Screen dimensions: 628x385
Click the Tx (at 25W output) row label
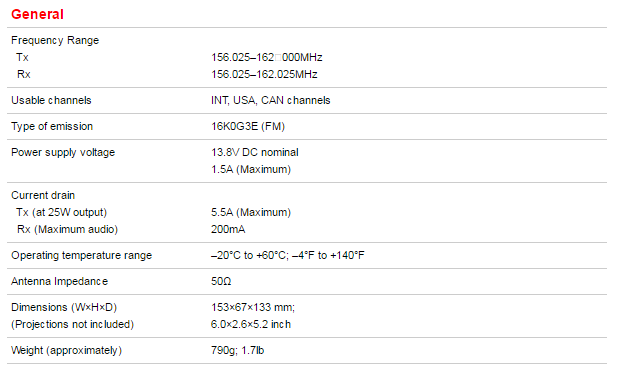pos(62,212)
